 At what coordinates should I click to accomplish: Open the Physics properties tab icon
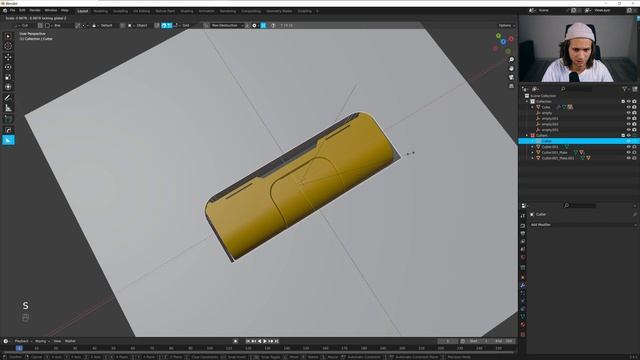523,301
